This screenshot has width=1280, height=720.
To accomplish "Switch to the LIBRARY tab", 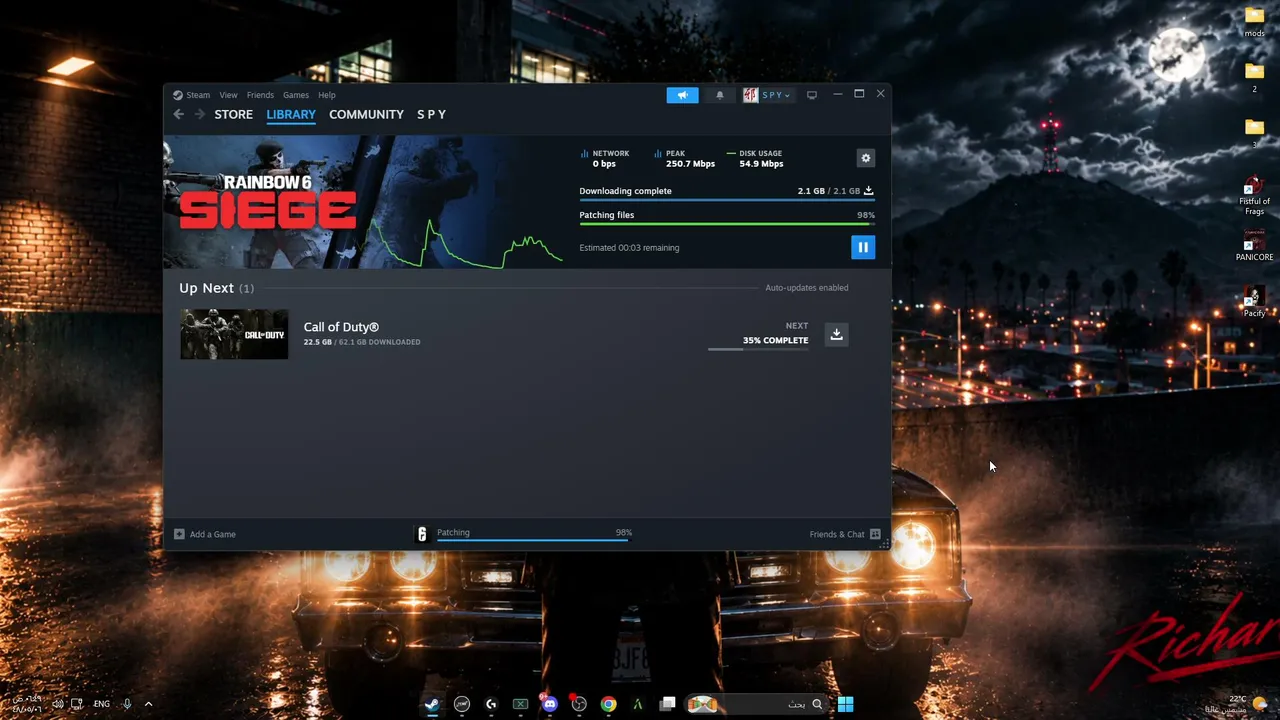I will click(x=291, y=114).
